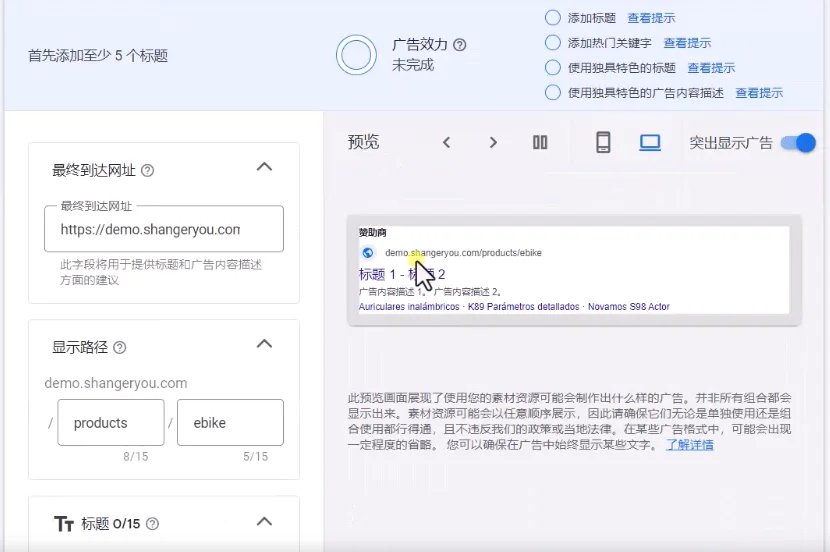The width and height of the screenshot is (830, 552).
Task: Show previous ad preview with left arrow
Action: 447,142
